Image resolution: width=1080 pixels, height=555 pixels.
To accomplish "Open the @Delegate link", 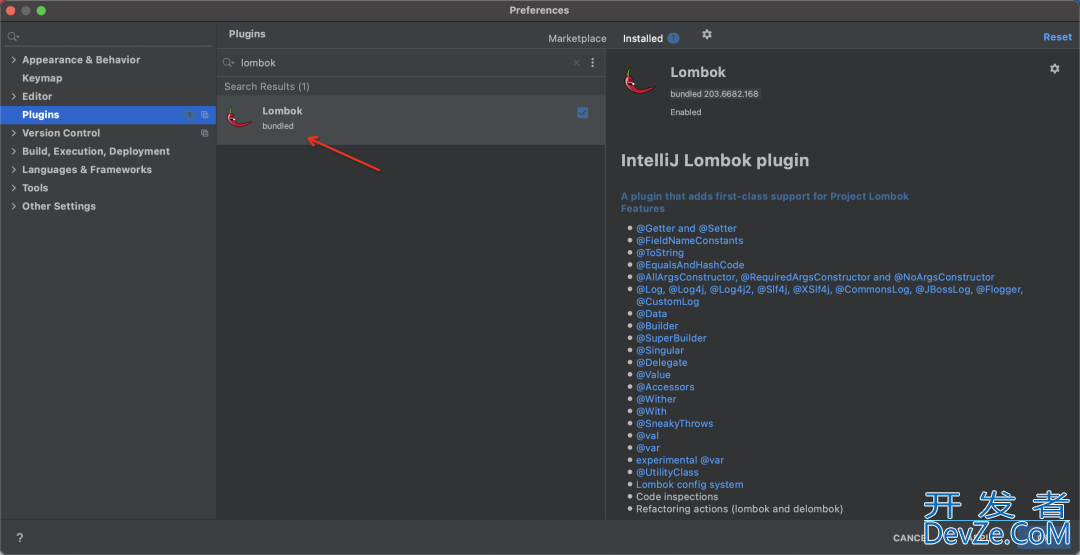I will click(x=661, y=363).
